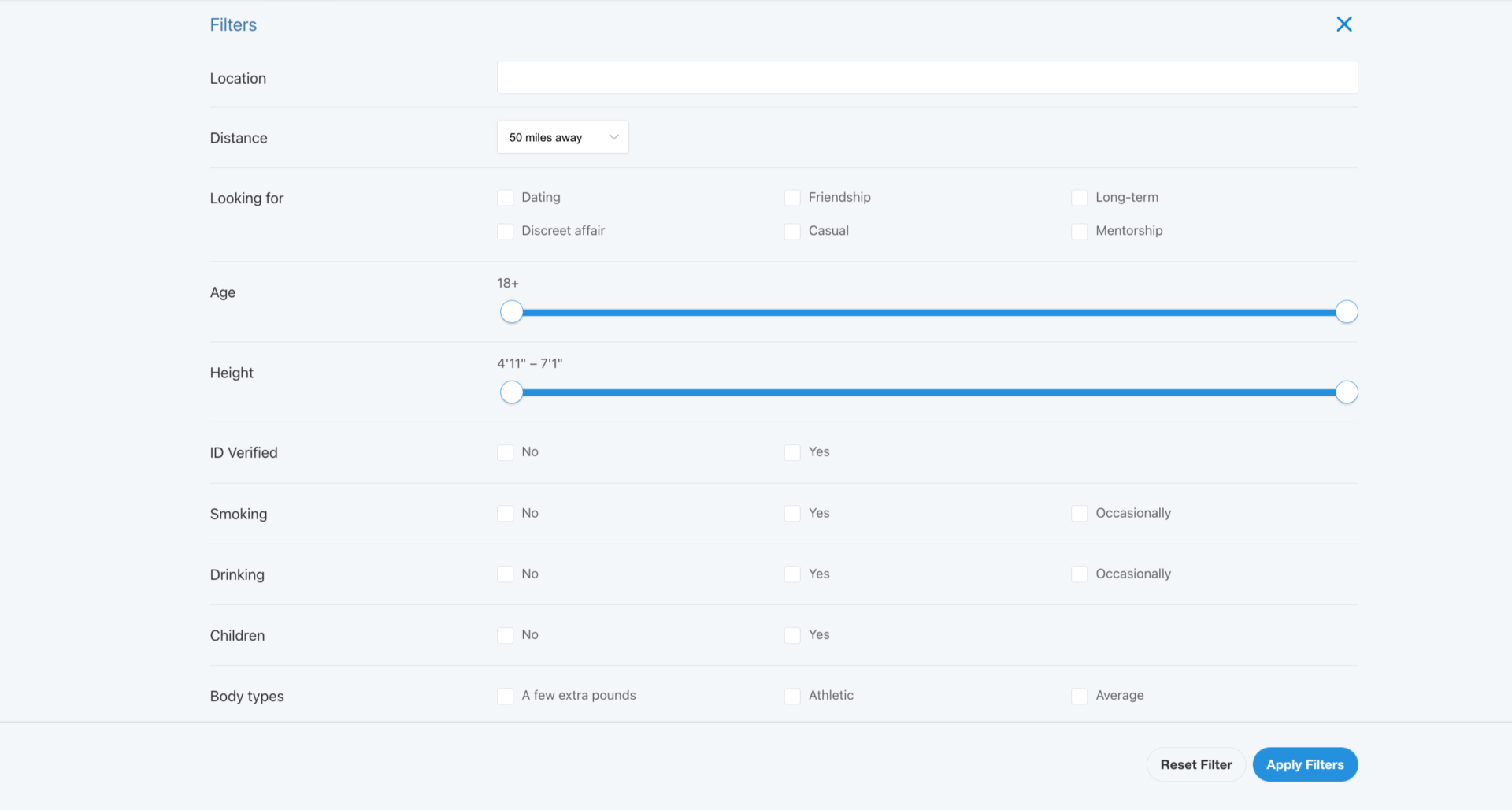Close the Filters panel with the X icon
The width and height of the screenshot is (1512, 810).
pyautogui.click(x=1343, y=24)
